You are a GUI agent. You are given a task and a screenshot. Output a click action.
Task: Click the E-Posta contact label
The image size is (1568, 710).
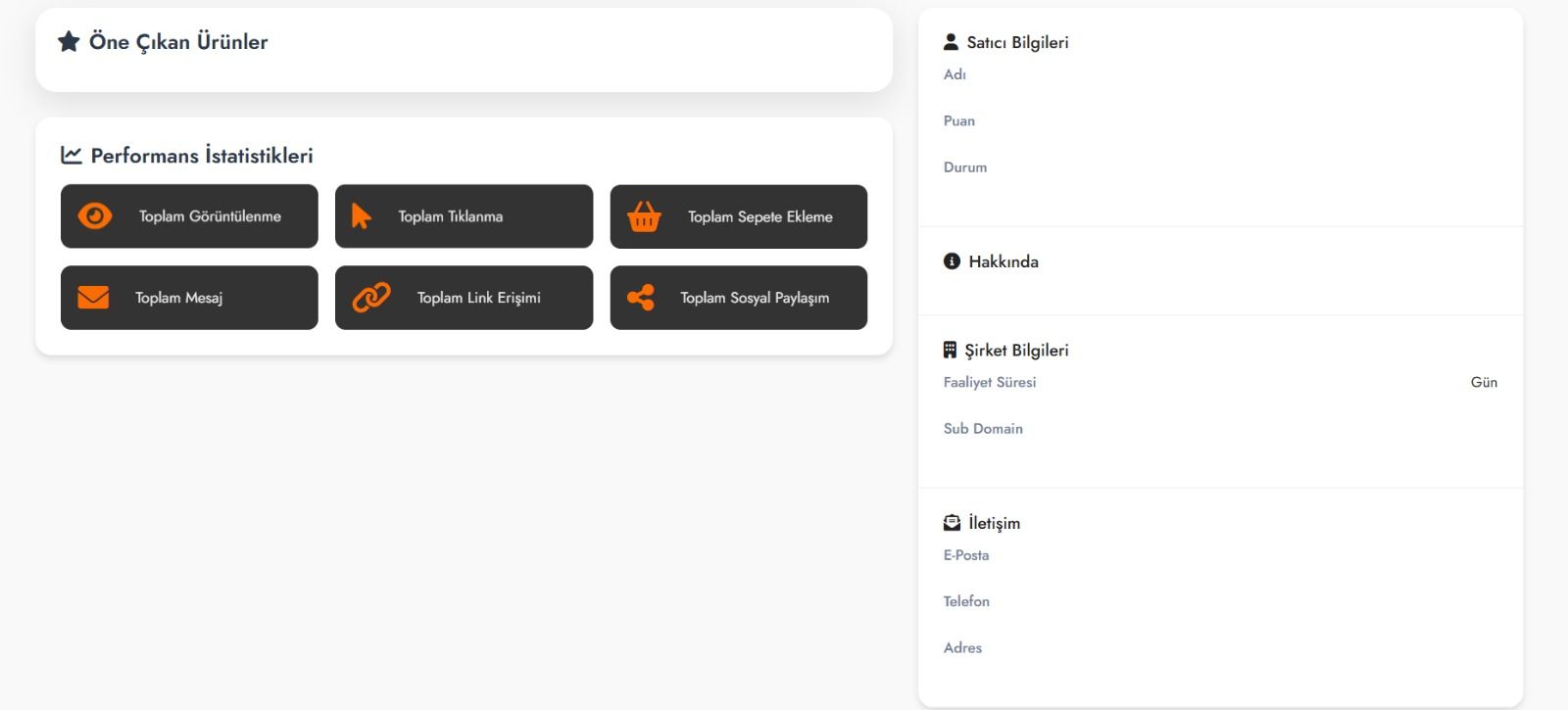point(966,555)
